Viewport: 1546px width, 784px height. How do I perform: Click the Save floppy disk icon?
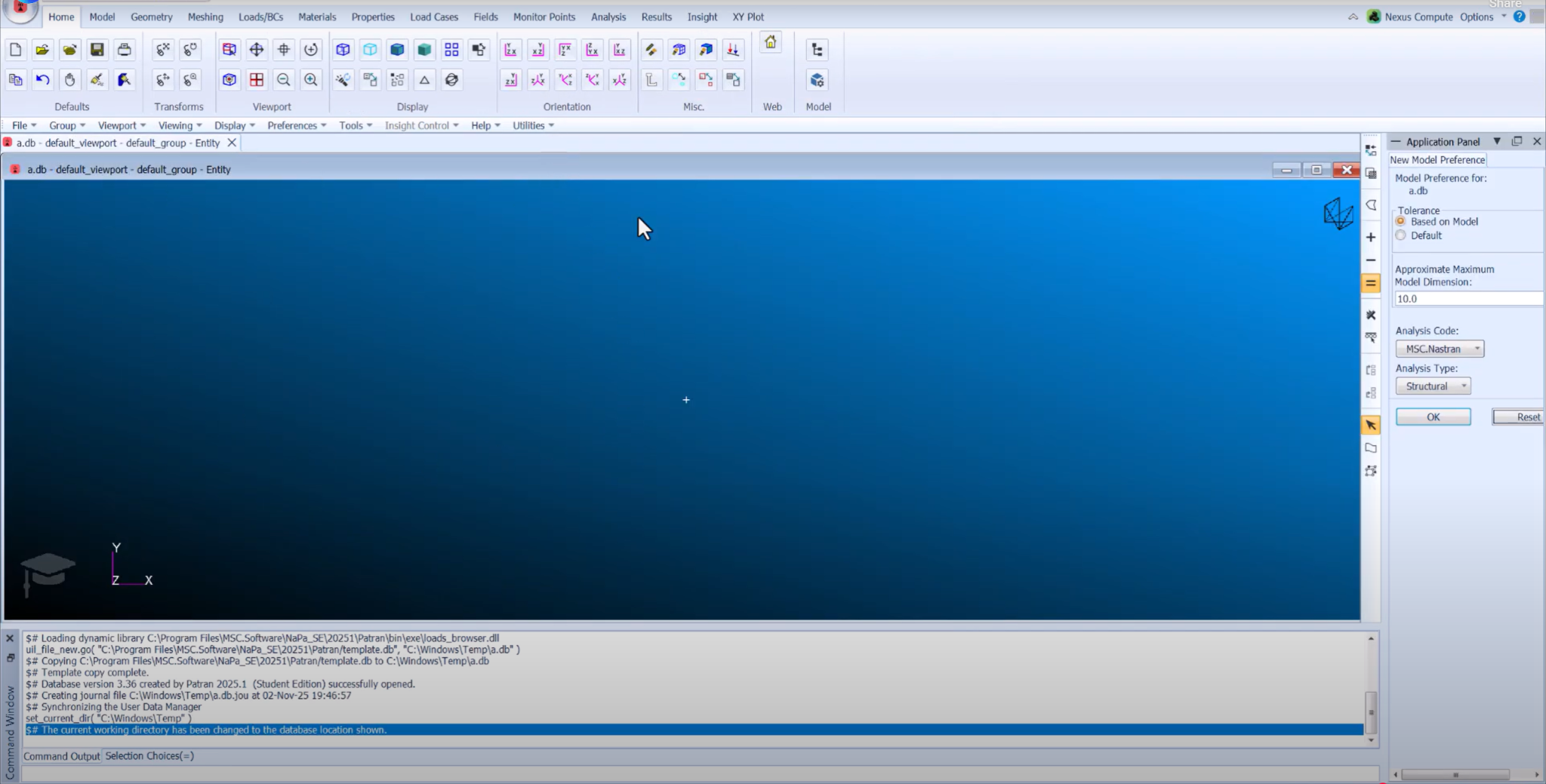[x=97, y=50]
